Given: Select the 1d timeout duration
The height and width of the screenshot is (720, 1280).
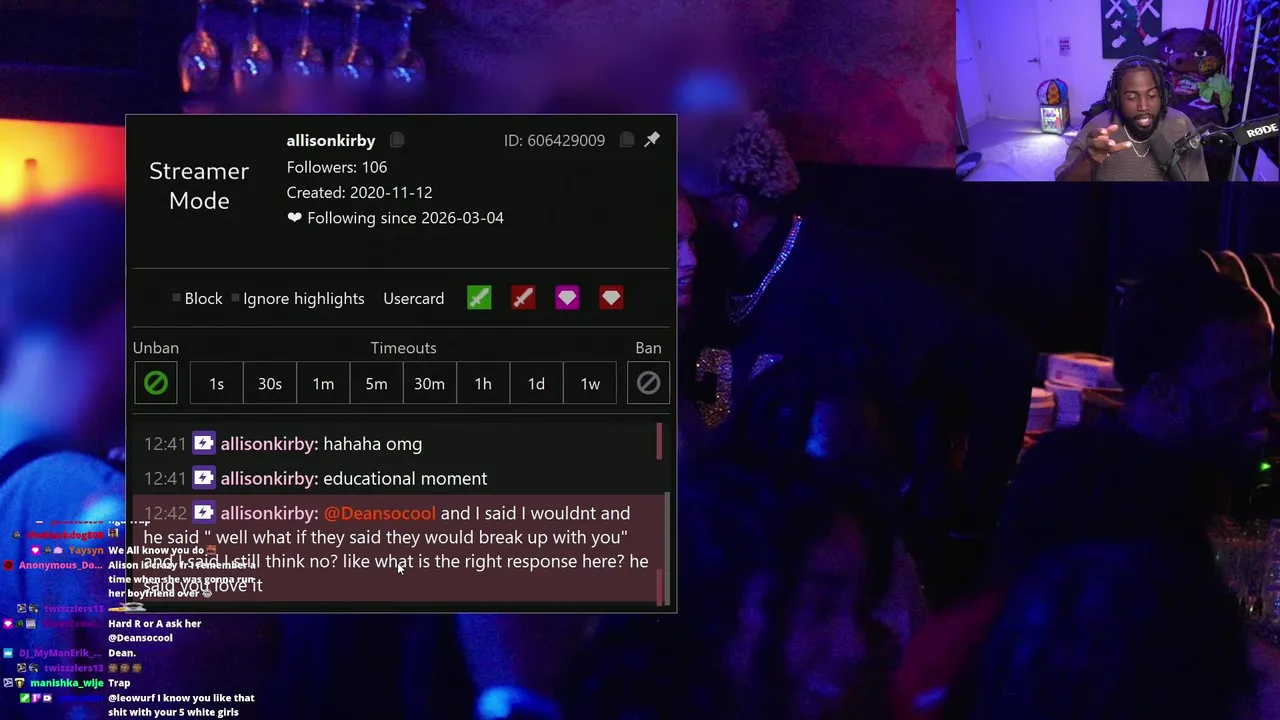Looking at the screenshot, I should click(x=536, y=383).
